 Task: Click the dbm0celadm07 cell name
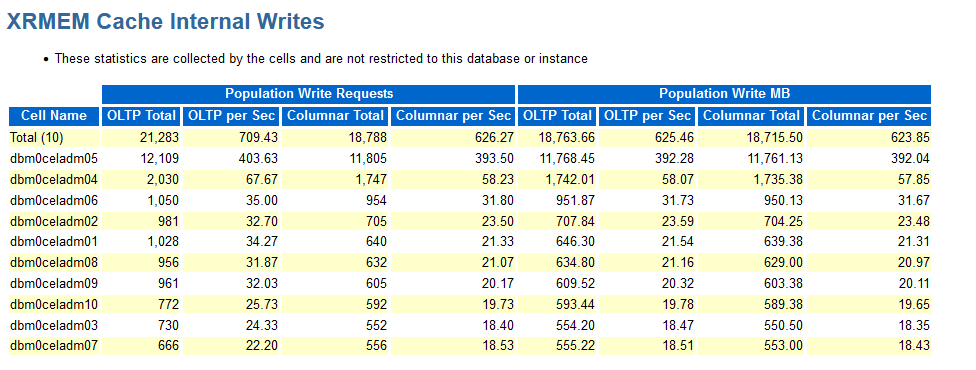coord(54,346)
